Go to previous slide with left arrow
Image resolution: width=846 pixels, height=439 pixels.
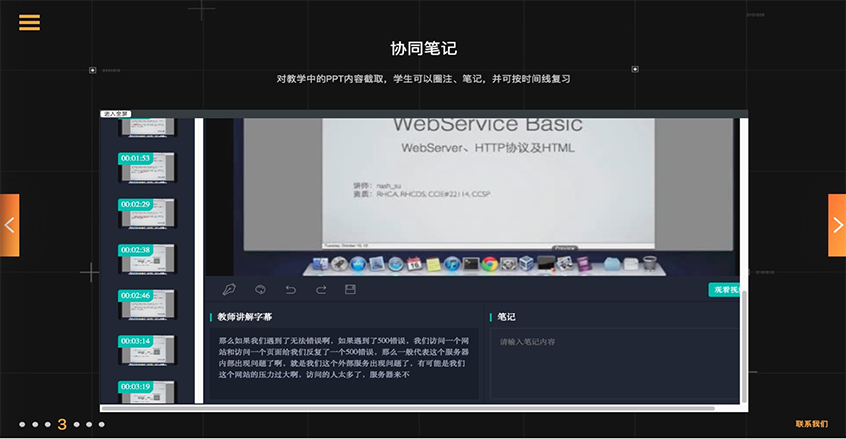[x=9, y=225]
